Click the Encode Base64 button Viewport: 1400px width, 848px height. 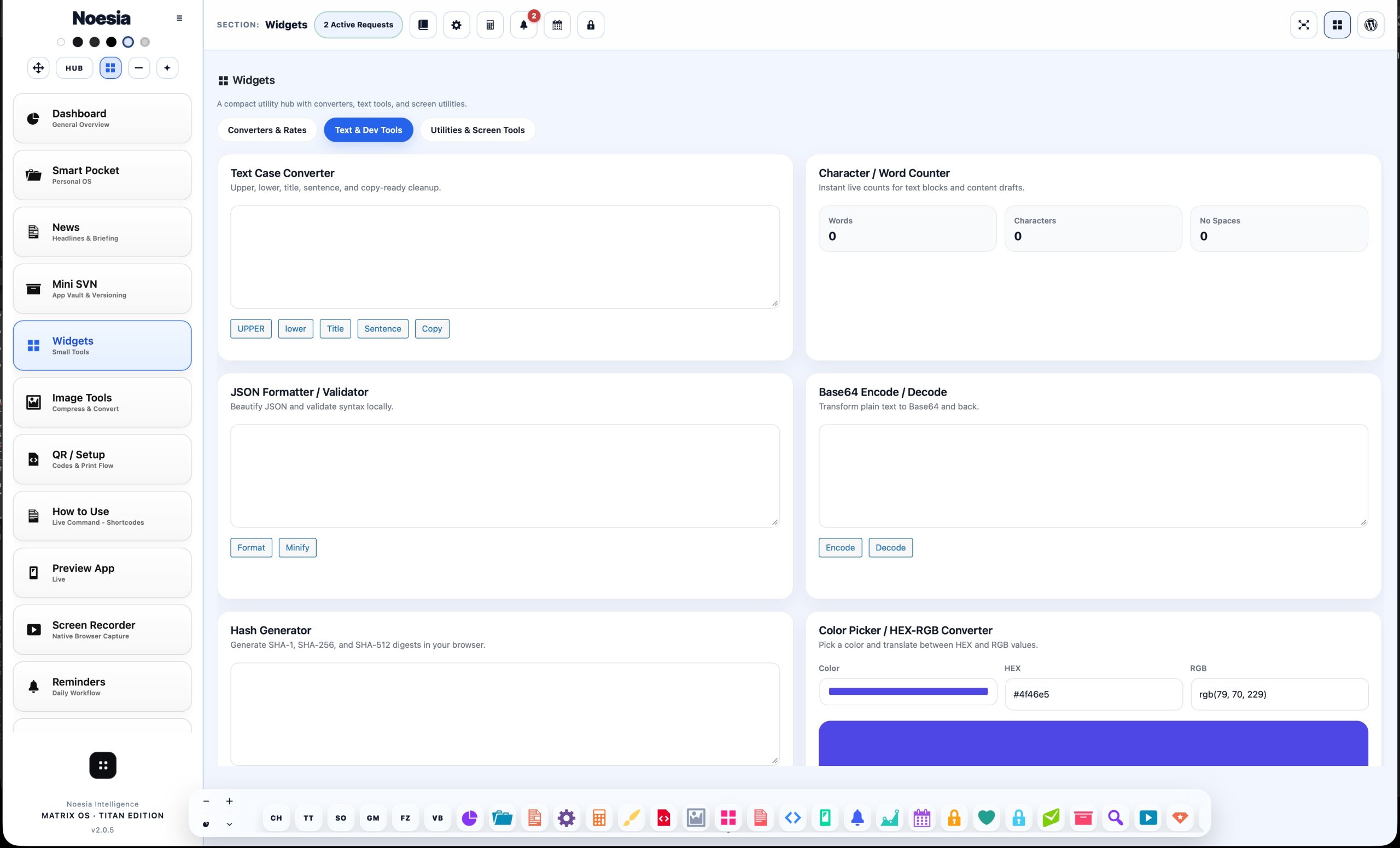click(x=840, y=547)
